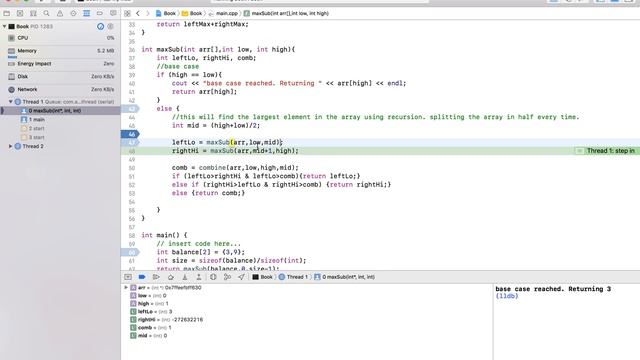Open the Issue navigator warning icon
The height and width of the screenshot is (360, 640).
tap(60, 13)
